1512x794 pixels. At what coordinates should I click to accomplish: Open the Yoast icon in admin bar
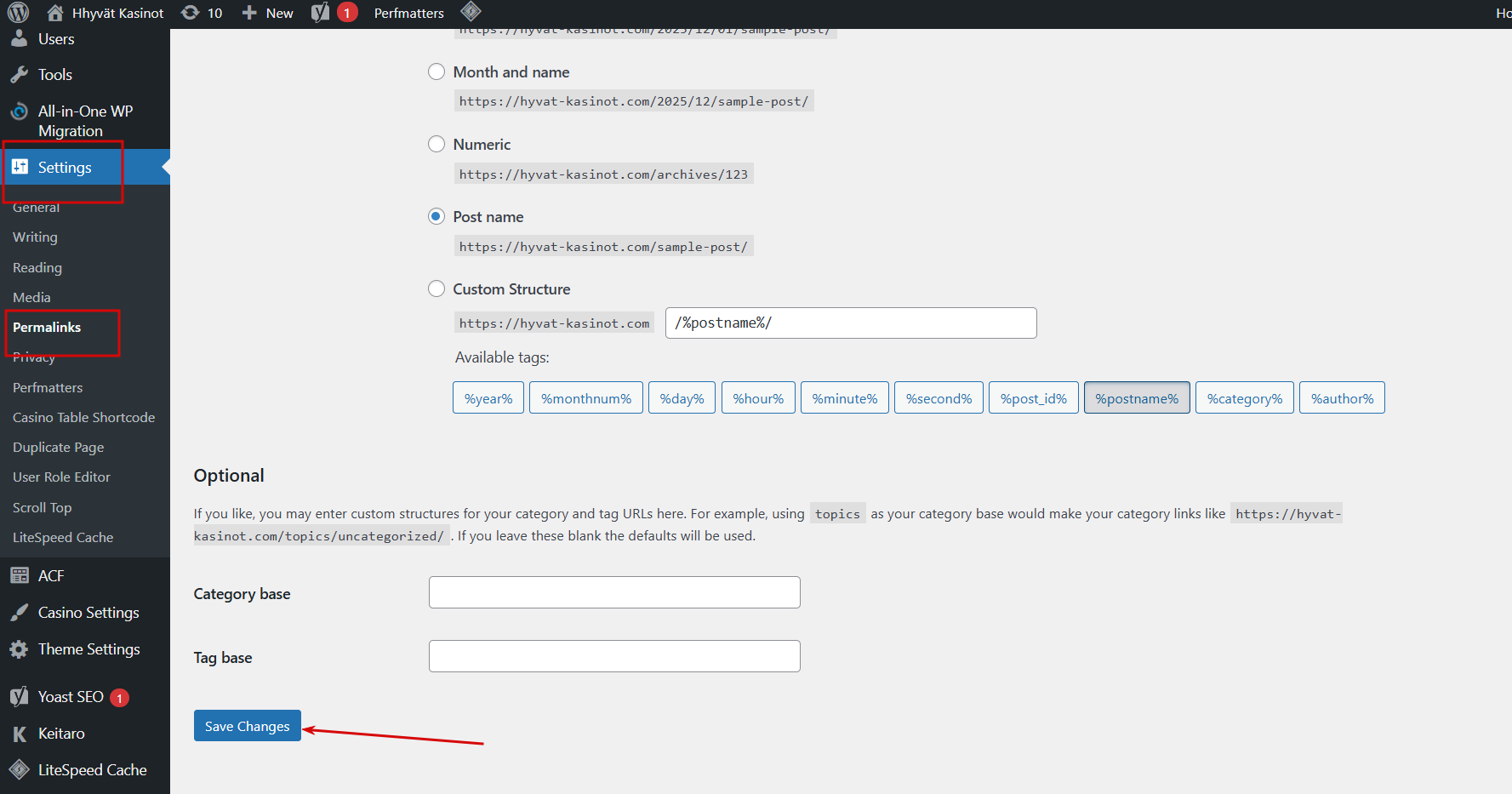320,13
